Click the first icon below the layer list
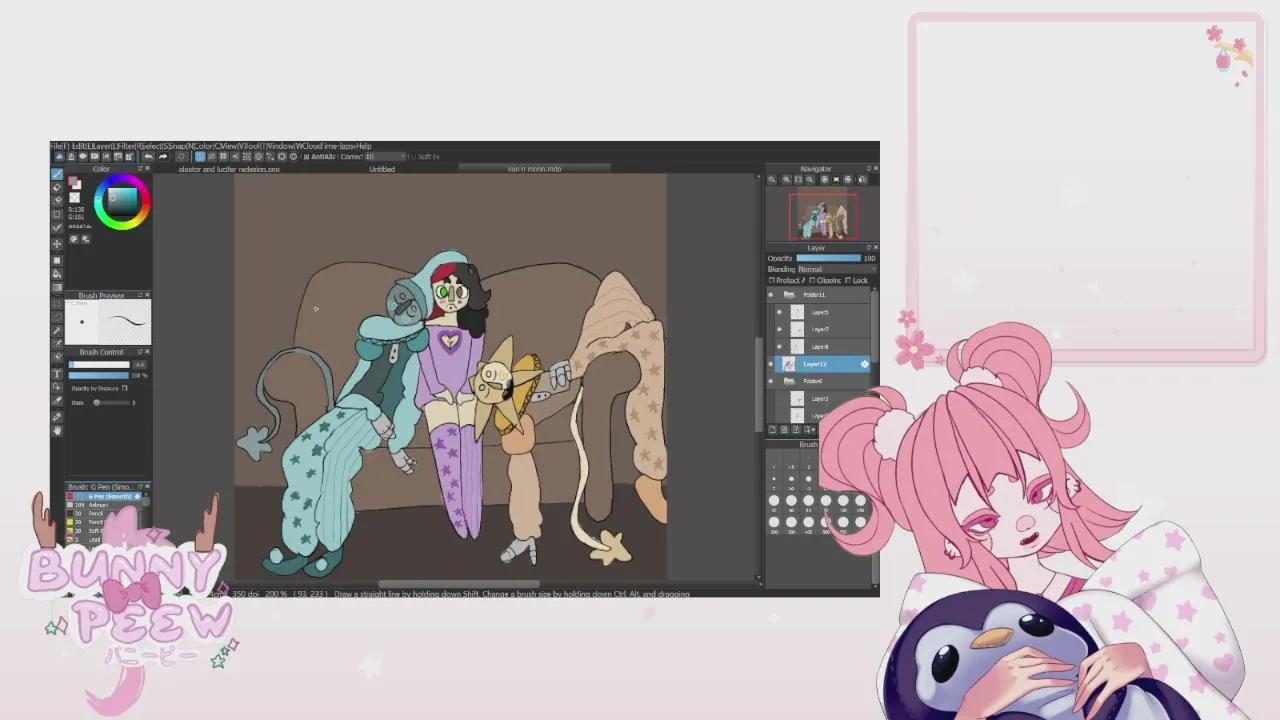The height and width of the screenshot is (720, 1280). (x=773, y=430)
